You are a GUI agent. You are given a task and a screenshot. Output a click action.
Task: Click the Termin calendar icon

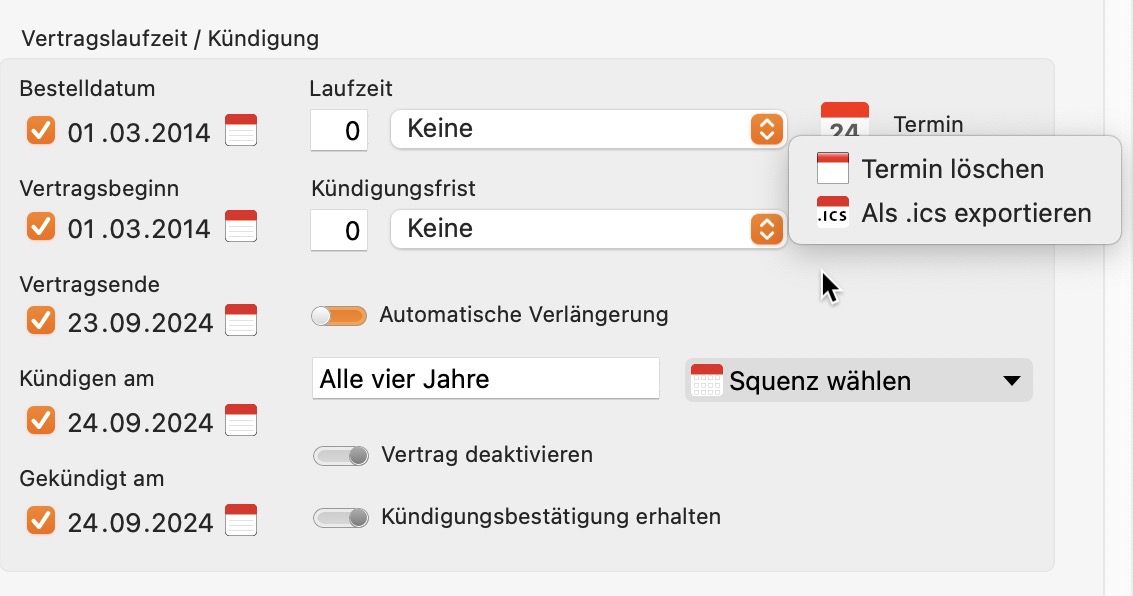[x=845, y=121]
